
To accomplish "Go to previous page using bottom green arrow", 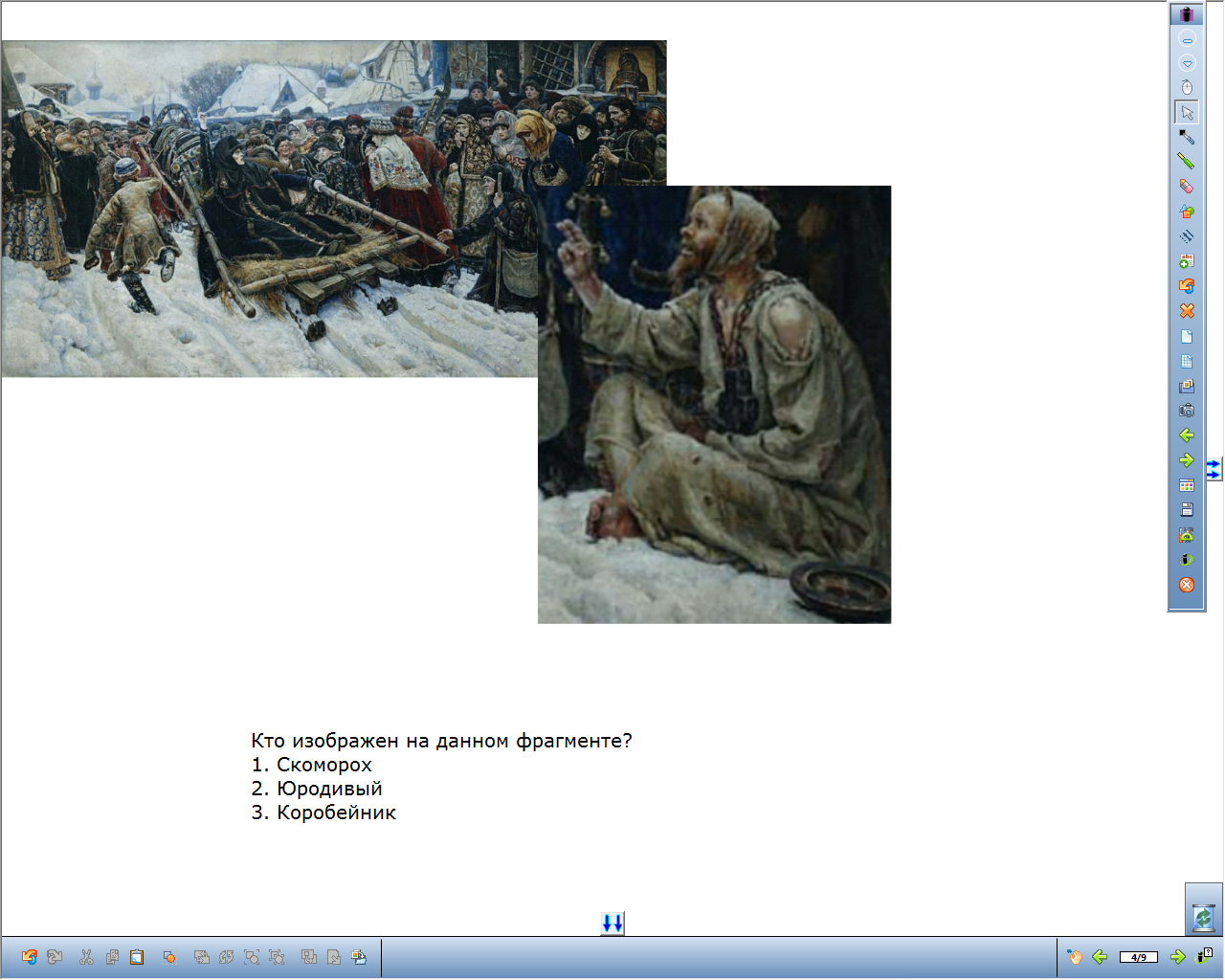I will 1101,957.
